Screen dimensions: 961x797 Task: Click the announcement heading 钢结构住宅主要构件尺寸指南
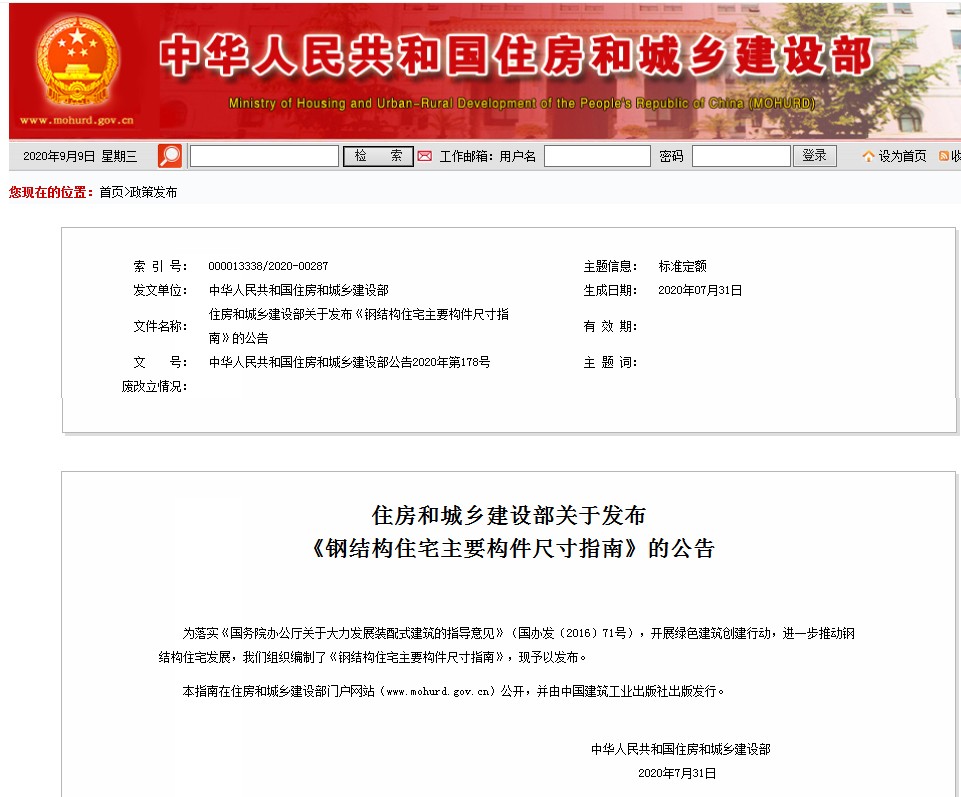(x=512, y=548)
